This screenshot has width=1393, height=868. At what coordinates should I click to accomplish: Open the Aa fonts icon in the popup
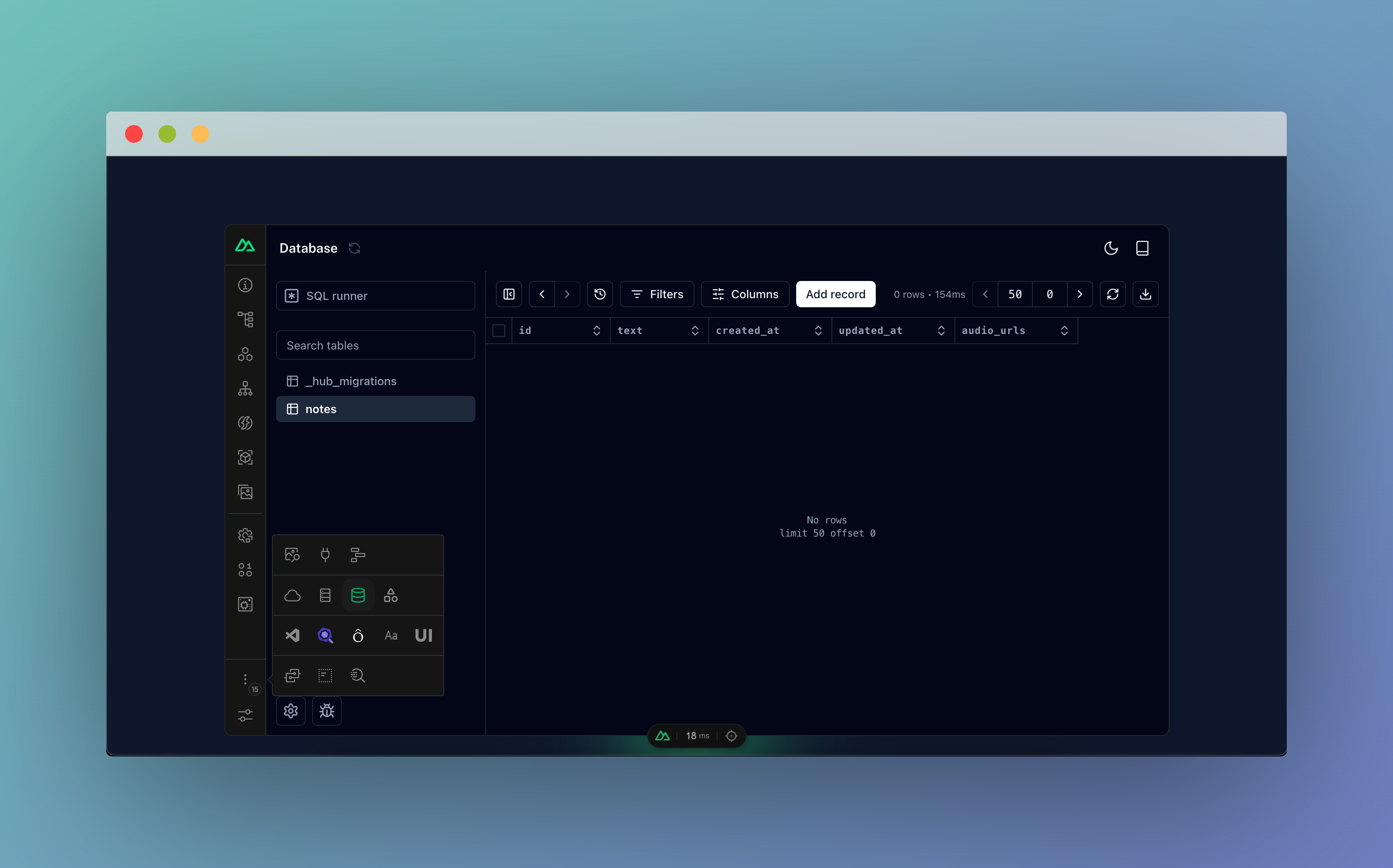[x=391, y=635]
